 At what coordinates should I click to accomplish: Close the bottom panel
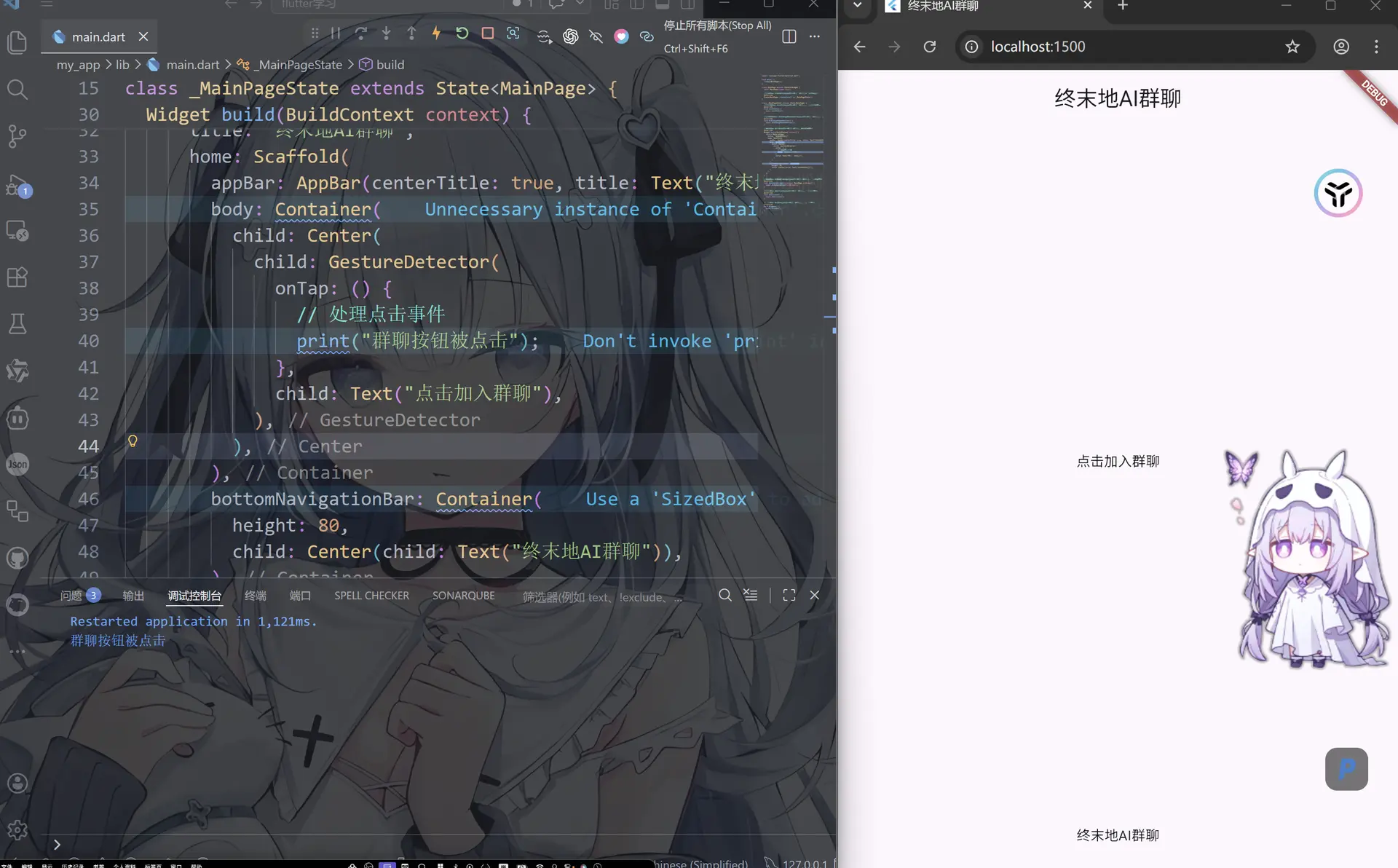[x=815, y=596]
